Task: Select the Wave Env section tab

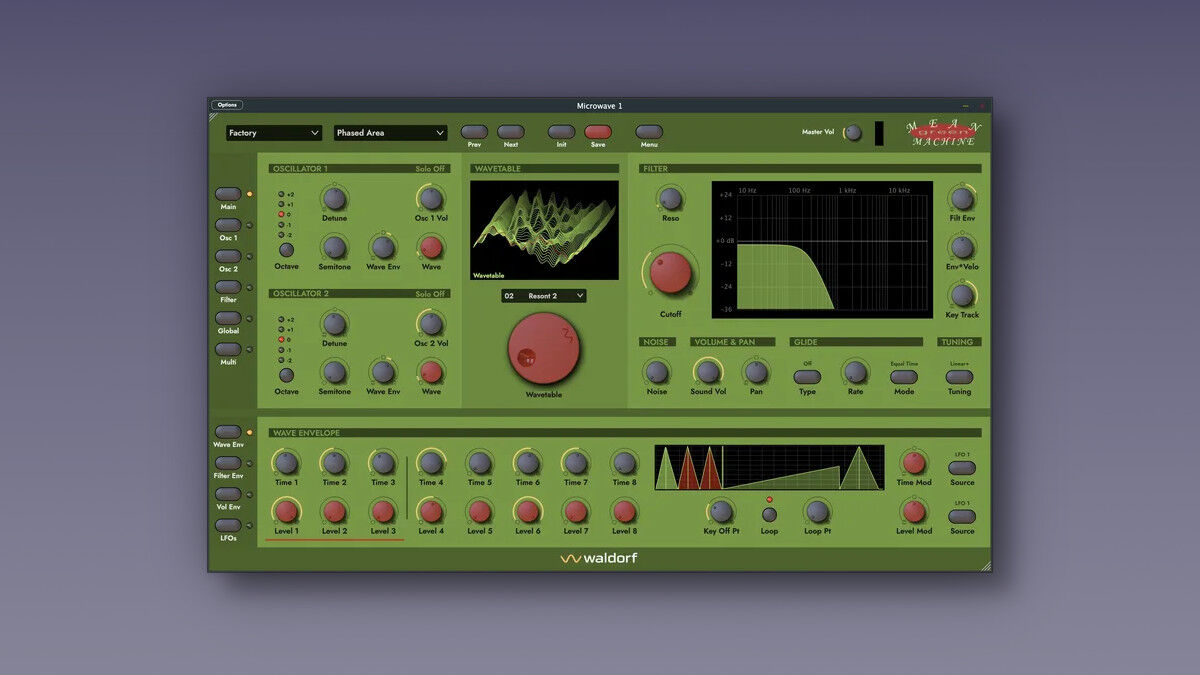Action: coord(228,432)
